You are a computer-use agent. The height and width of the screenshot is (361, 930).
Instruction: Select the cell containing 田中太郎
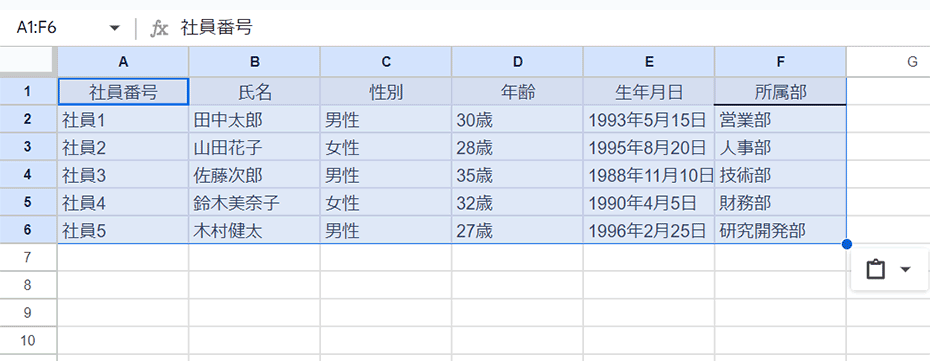(x=254, y=120)
